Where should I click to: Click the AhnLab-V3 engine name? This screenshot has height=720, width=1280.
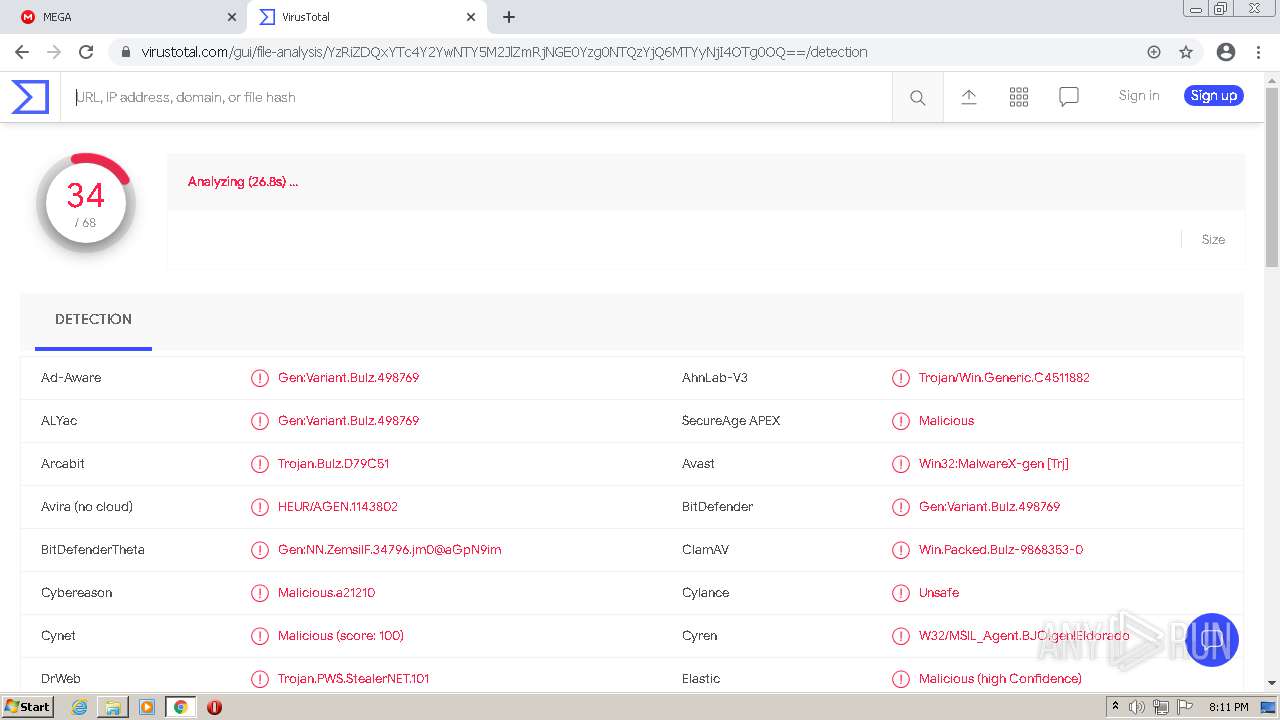coord(715,378)
